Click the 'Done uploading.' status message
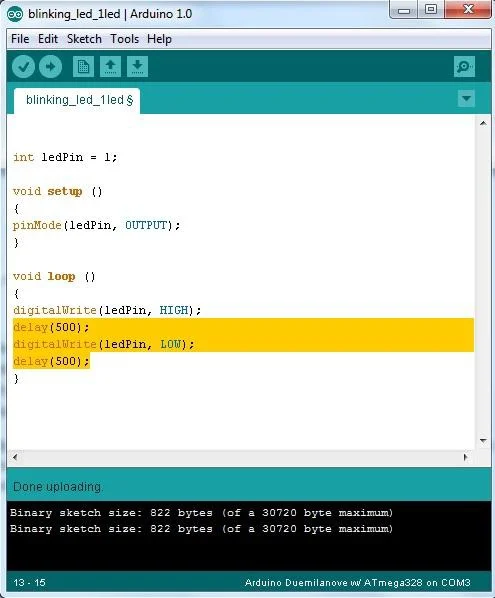 [x=58, y=487]
